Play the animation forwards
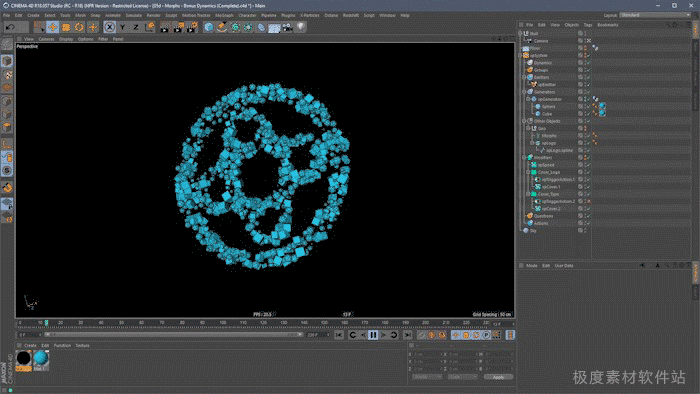The image size is (700, 394). click(383, 335)
